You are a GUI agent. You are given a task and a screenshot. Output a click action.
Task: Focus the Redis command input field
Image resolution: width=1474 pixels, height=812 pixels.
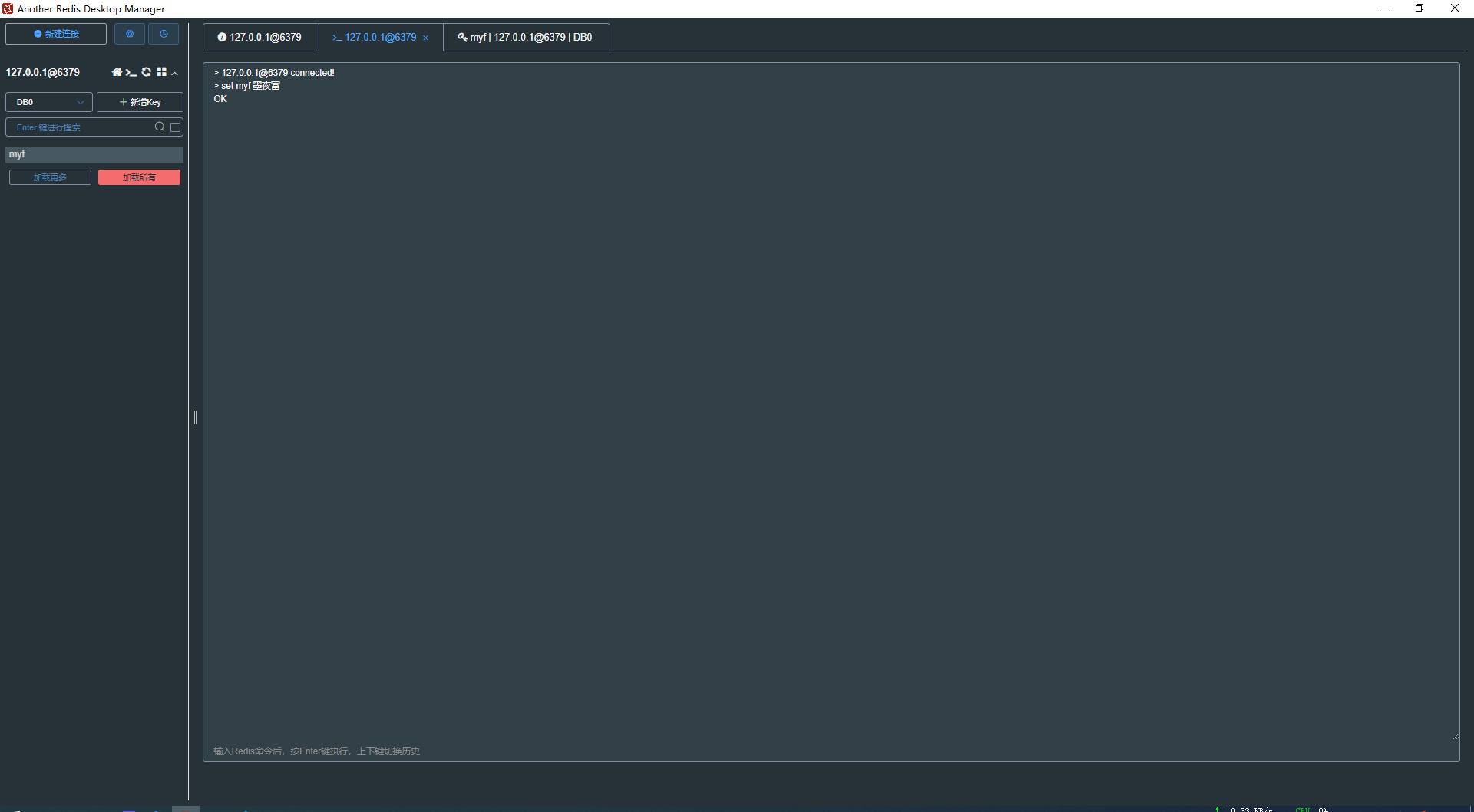coord(829,751)
